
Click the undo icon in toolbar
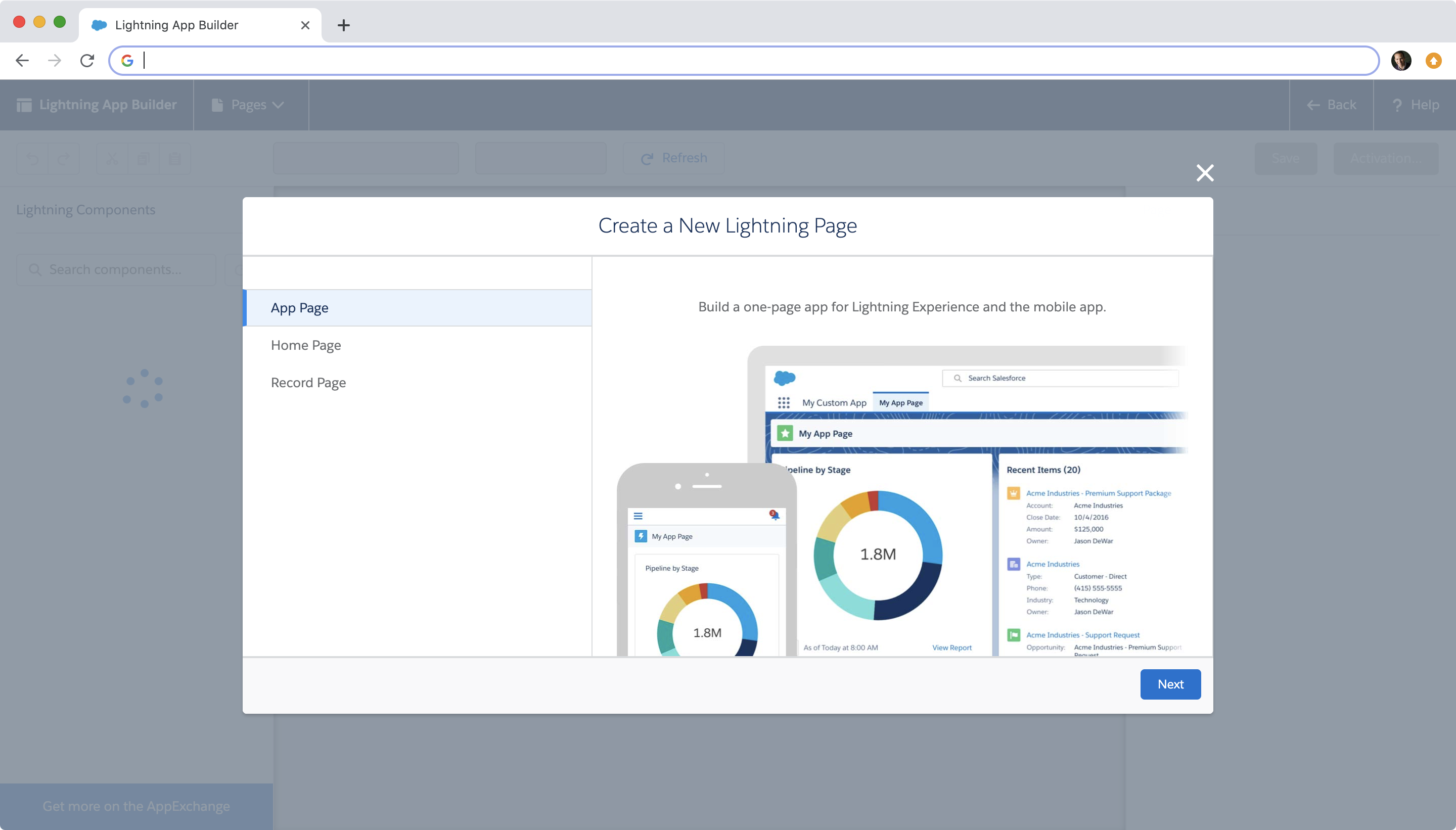(x=32, y=159)
